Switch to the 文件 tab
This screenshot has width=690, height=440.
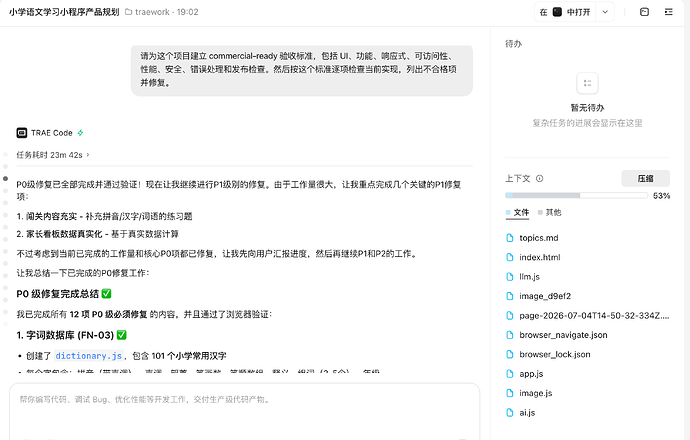pyautogui.click(x=518, y=213)
